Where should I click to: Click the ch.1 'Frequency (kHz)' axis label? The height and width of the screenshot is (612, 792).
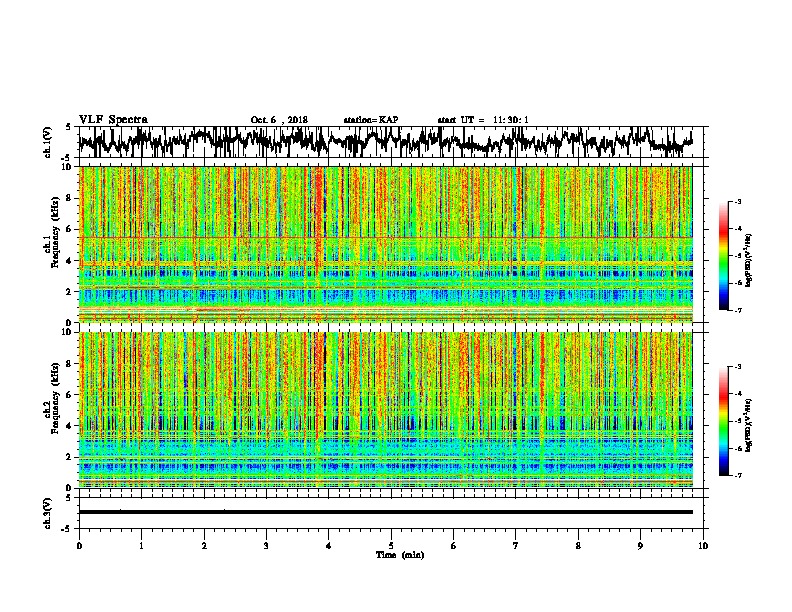pos(55,233)
